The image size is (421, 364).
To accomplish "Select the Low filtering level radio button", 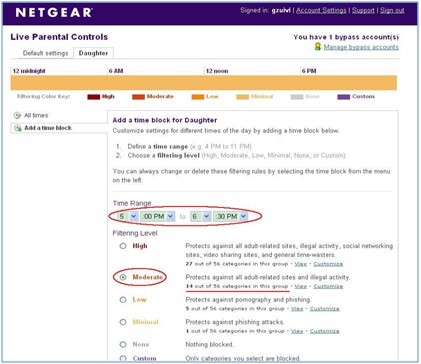I will (123, 300).
